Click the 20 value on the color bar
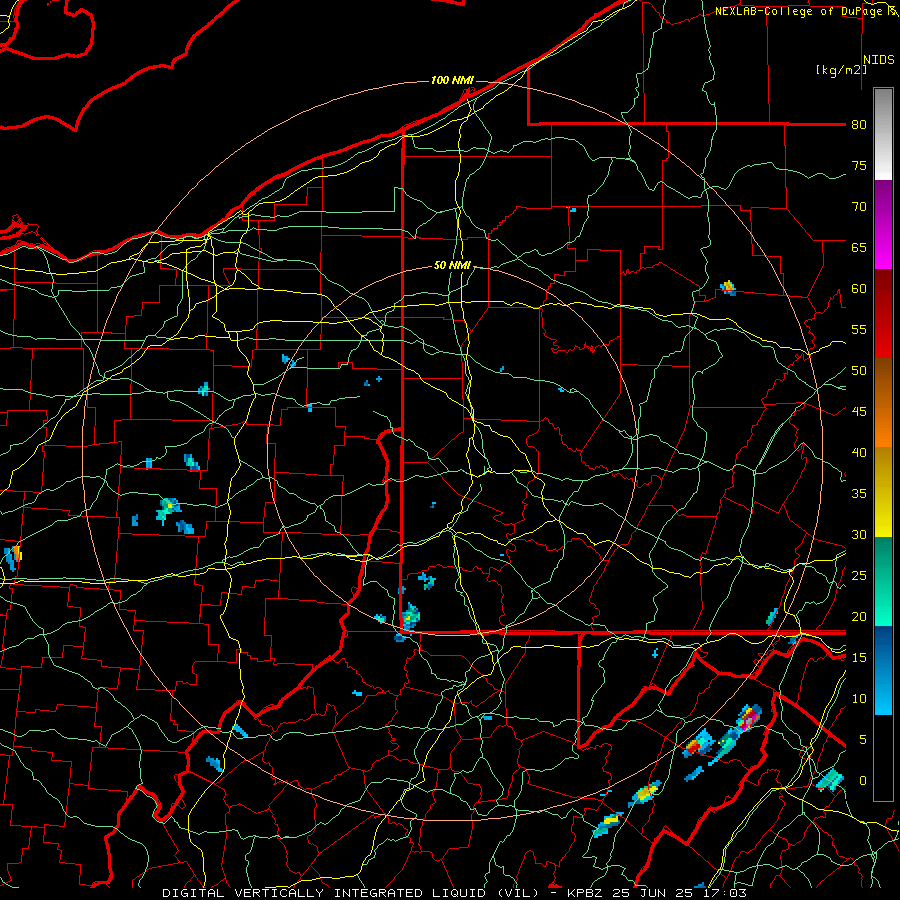Image resolution: width=900 pixels, height=900 pixels. point(859,616)
